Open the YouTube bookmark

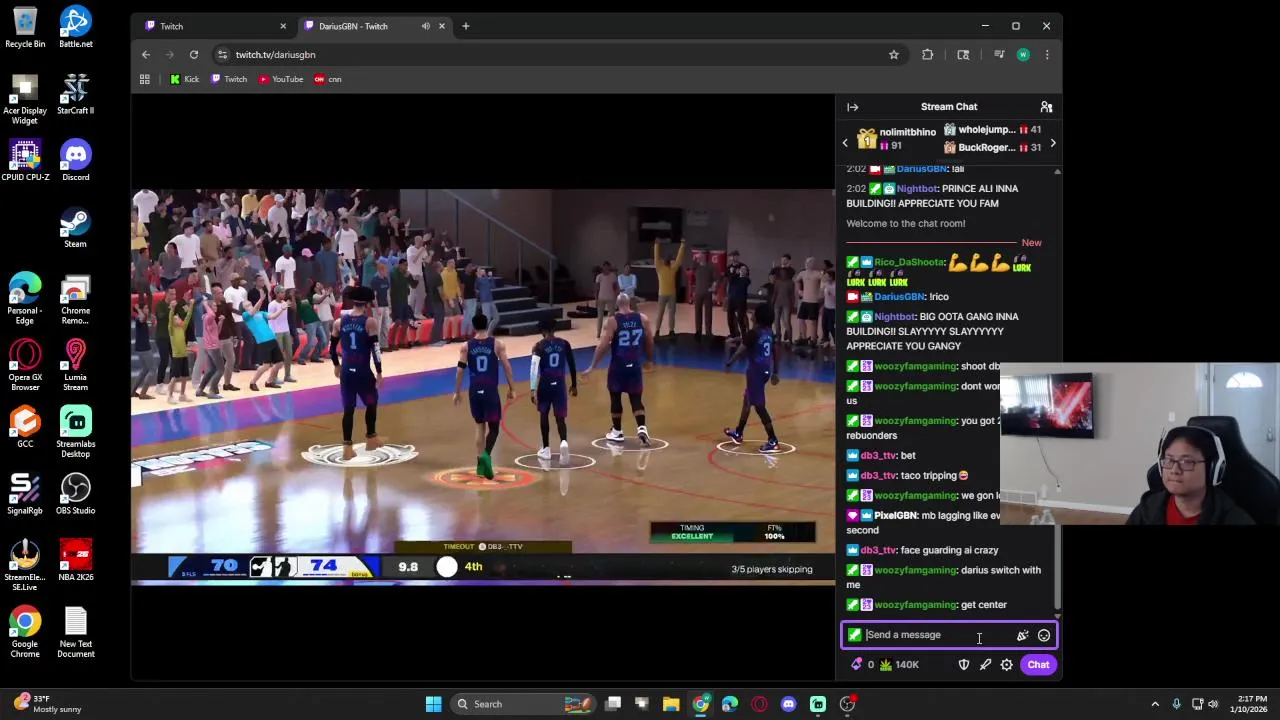click(281, 79)
